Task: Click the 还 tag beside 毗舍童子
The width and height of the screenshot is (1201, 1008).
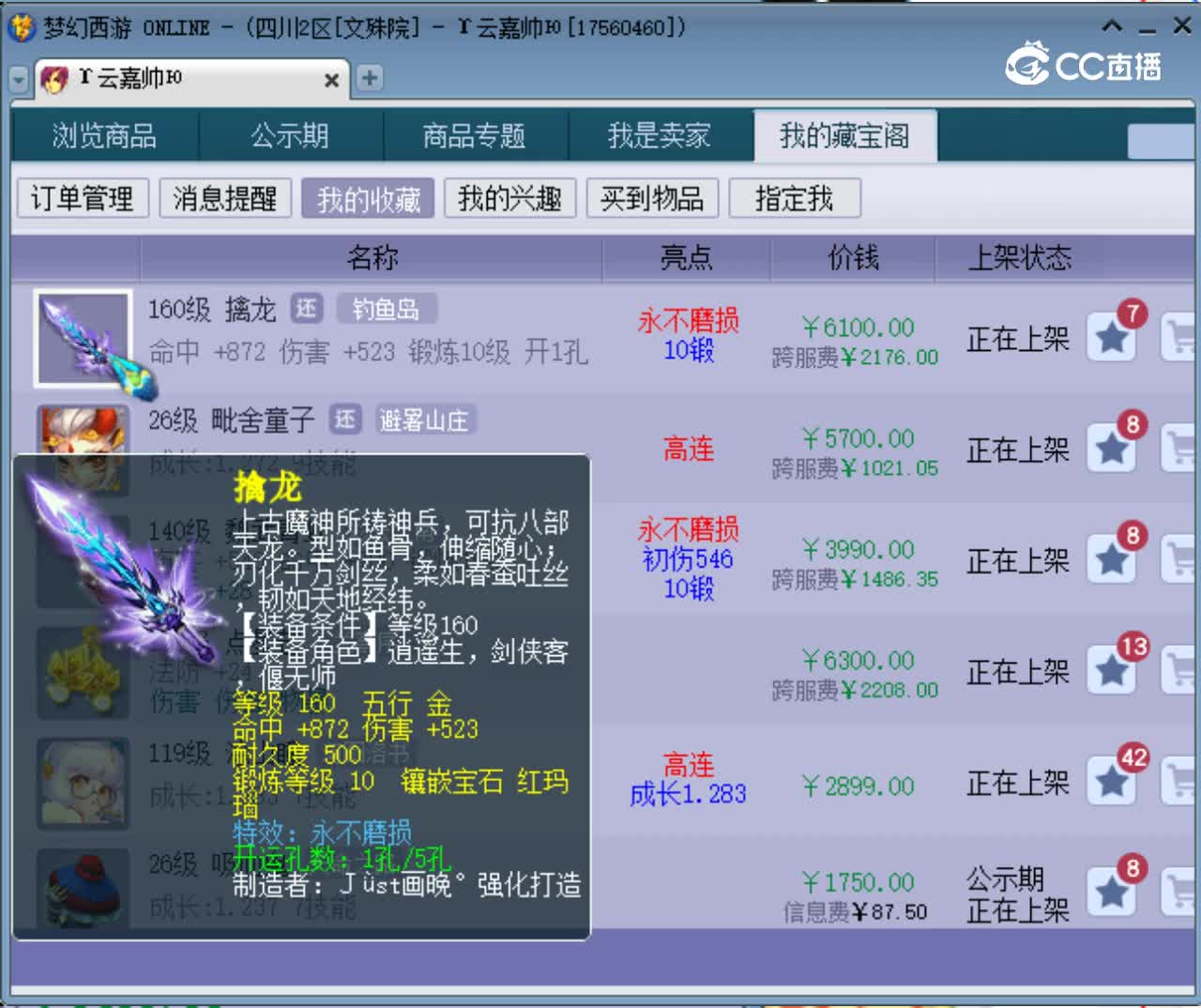Action: coord(345,420)
